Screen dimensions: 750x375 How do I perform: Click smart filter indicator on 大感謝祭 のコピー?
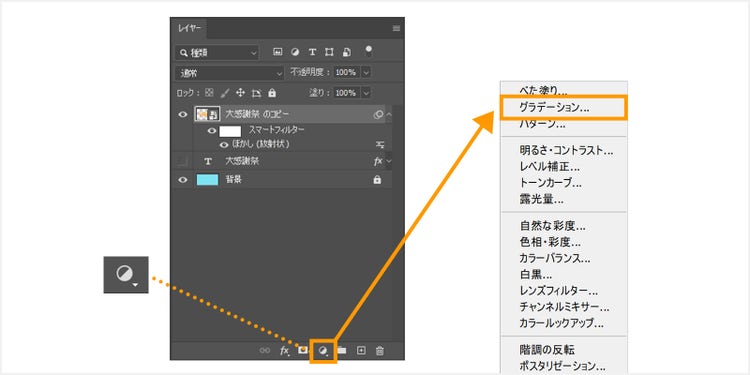tap(378, 114)
